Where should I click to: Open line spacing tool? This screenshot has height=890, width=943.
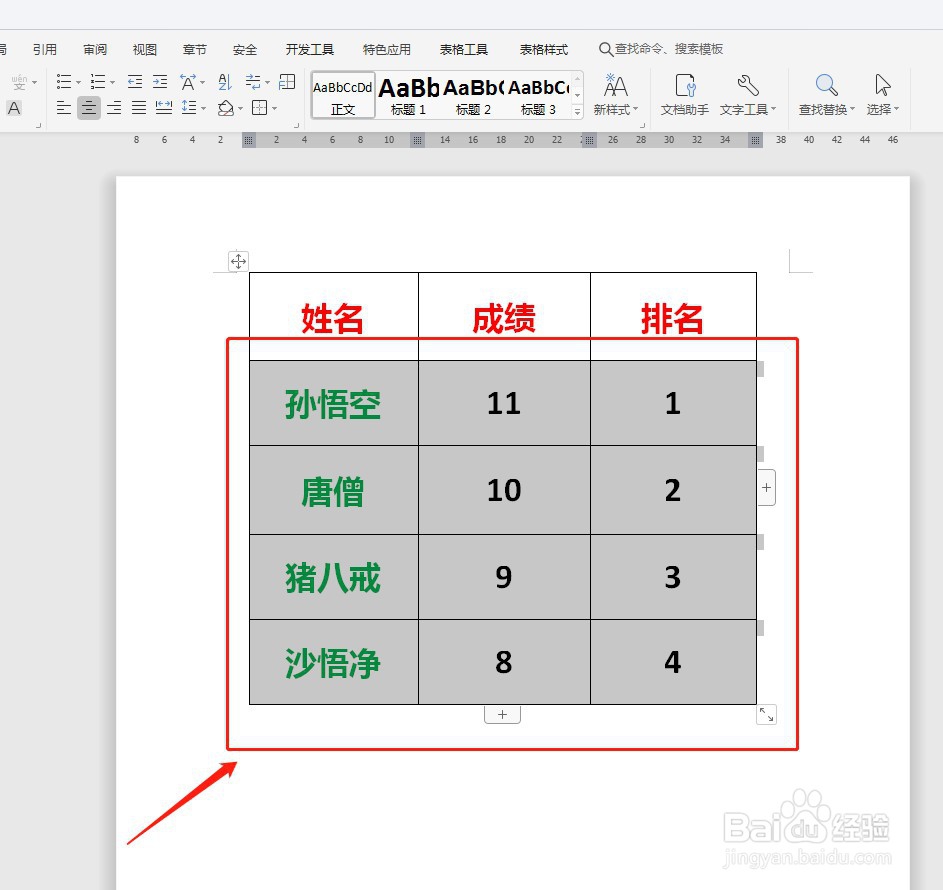pos(189,108)
